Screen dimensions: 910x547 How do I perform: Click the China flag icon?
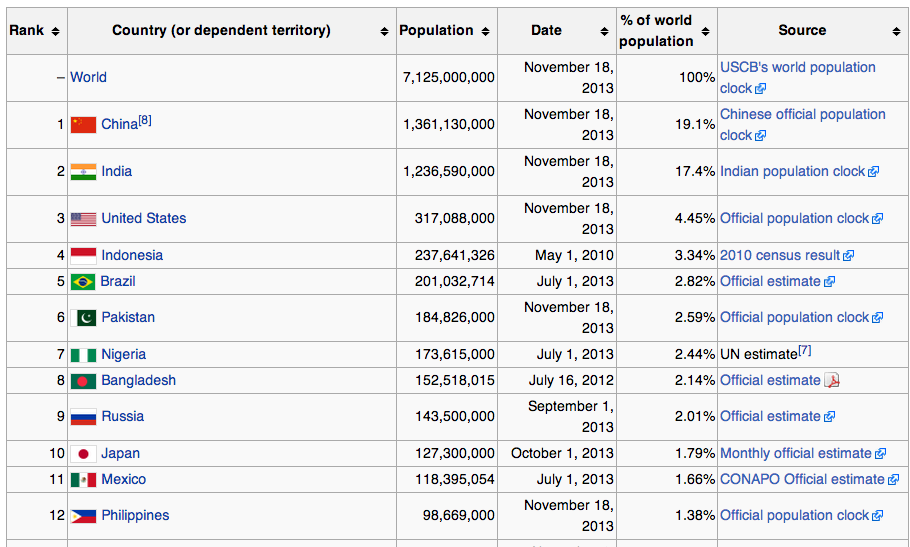[83, 125]
